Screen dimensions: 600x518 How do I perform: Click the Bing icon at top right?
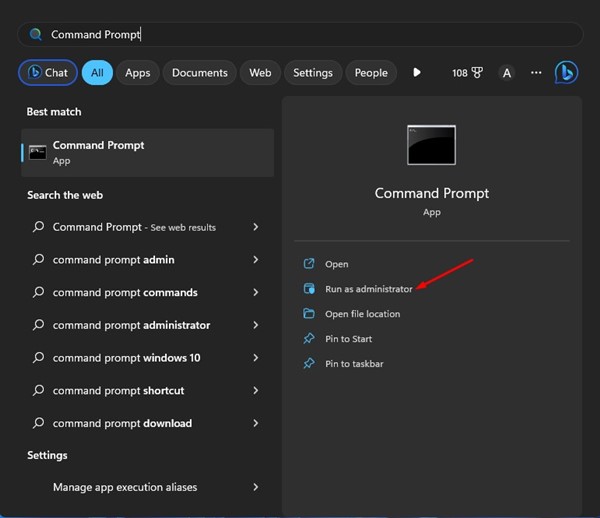point(566,72)
